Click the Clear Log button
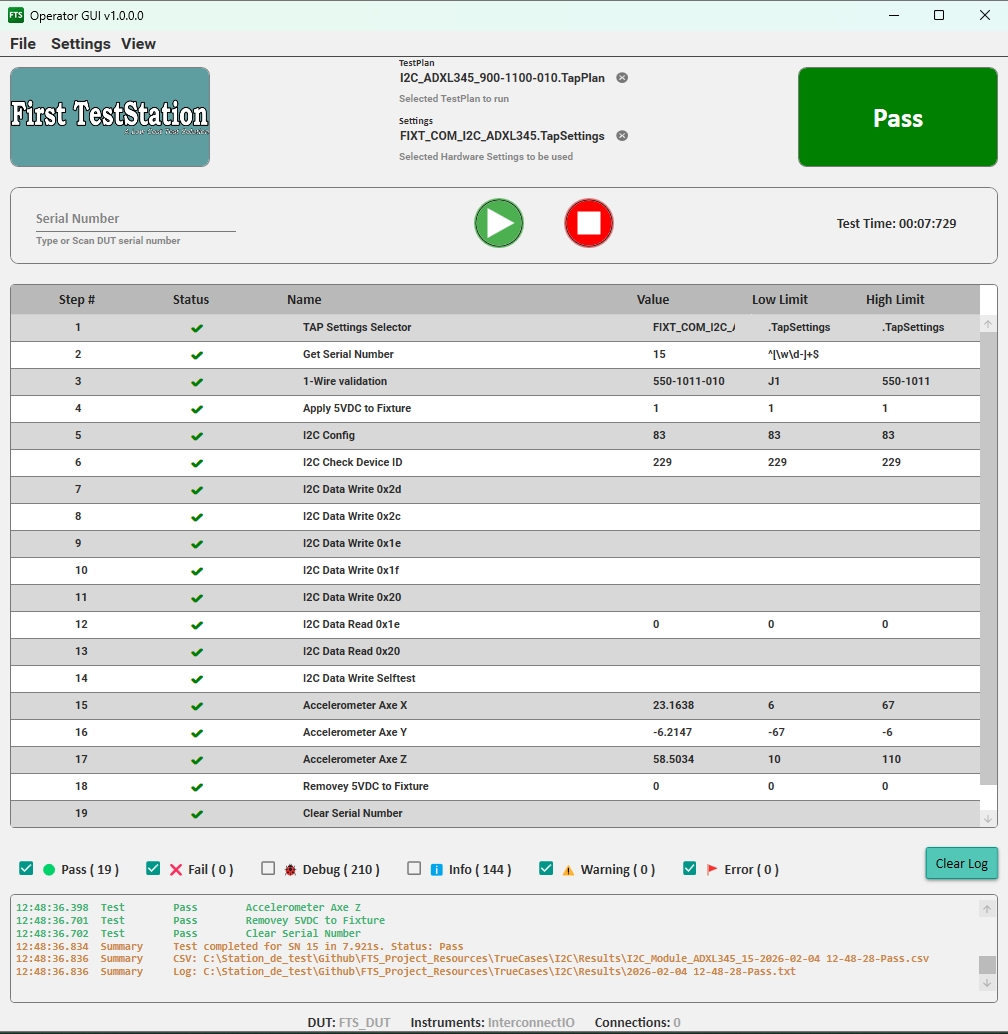 click(961, 863)
